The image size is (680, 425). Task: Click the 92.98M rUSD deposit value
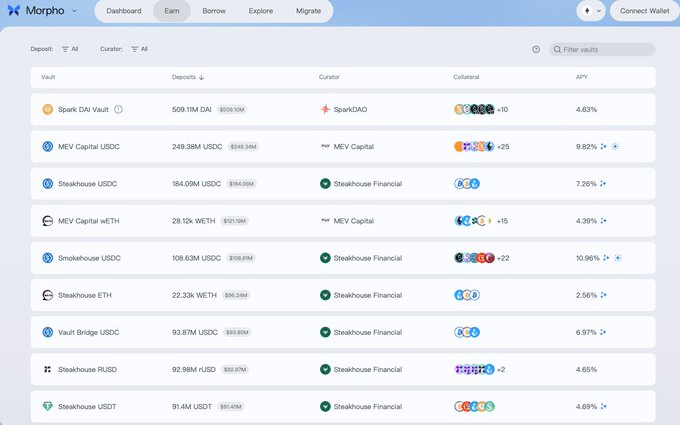click(x=193, y=370)
